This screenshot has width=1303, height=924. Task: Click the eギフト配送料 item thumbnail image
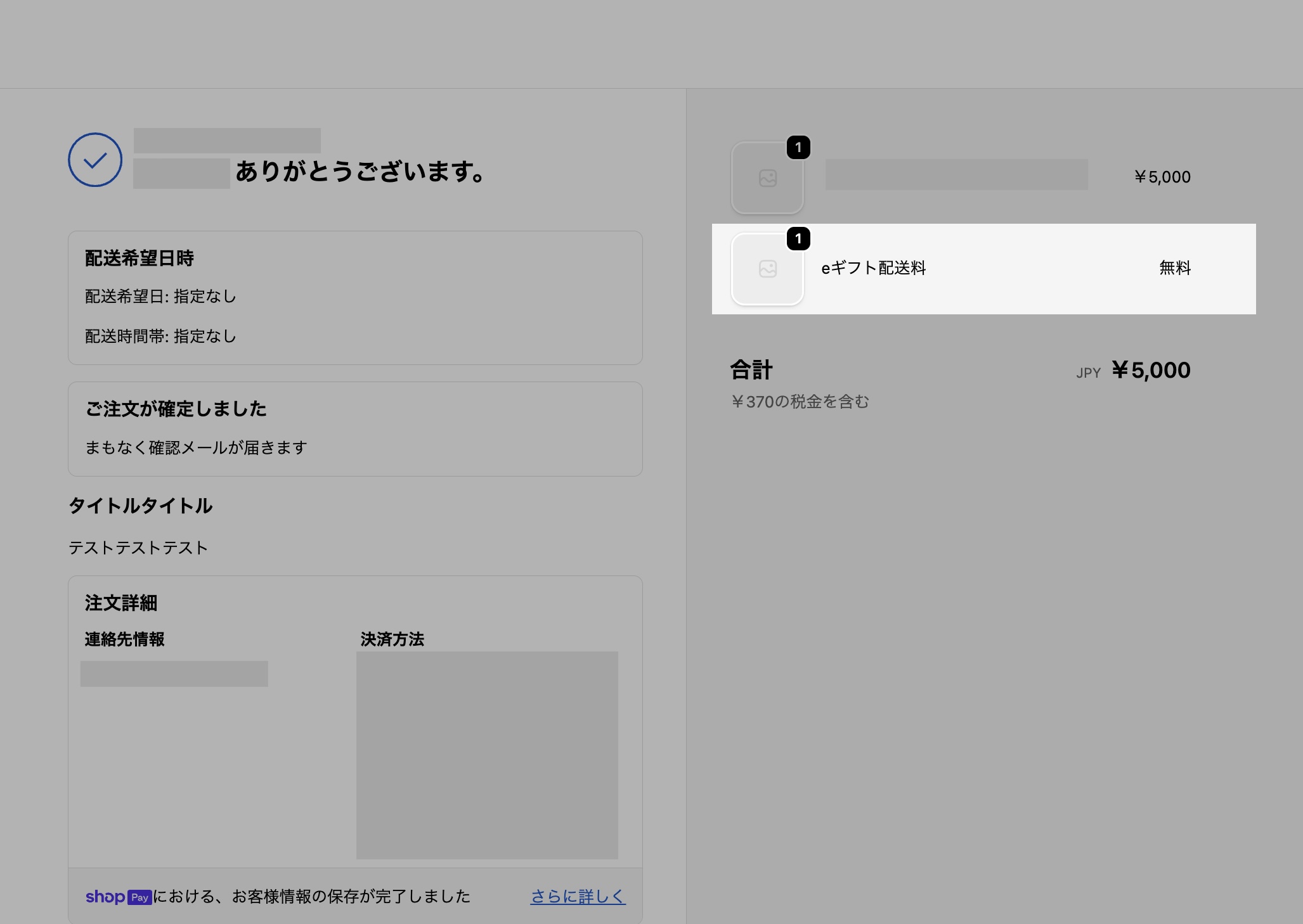click(x=767, y=269)
